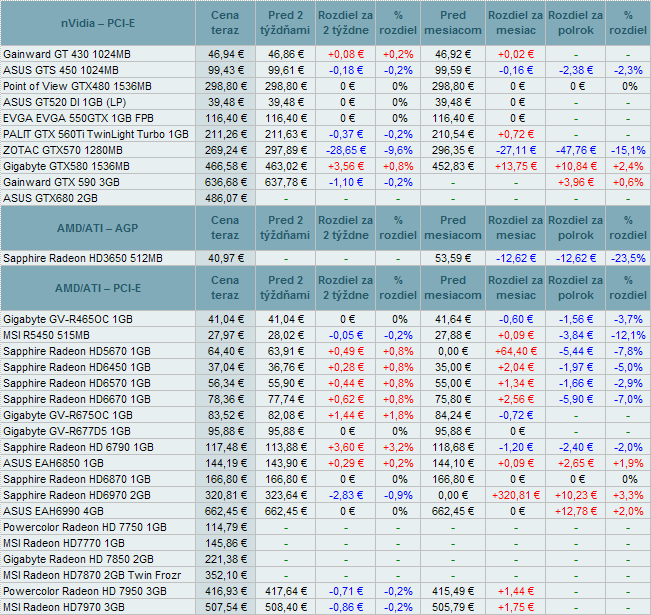The width and height of the screenshot is (651, 615).
Task: Select the AMD/ATI – AGP section header
Action: coord(98,228)
